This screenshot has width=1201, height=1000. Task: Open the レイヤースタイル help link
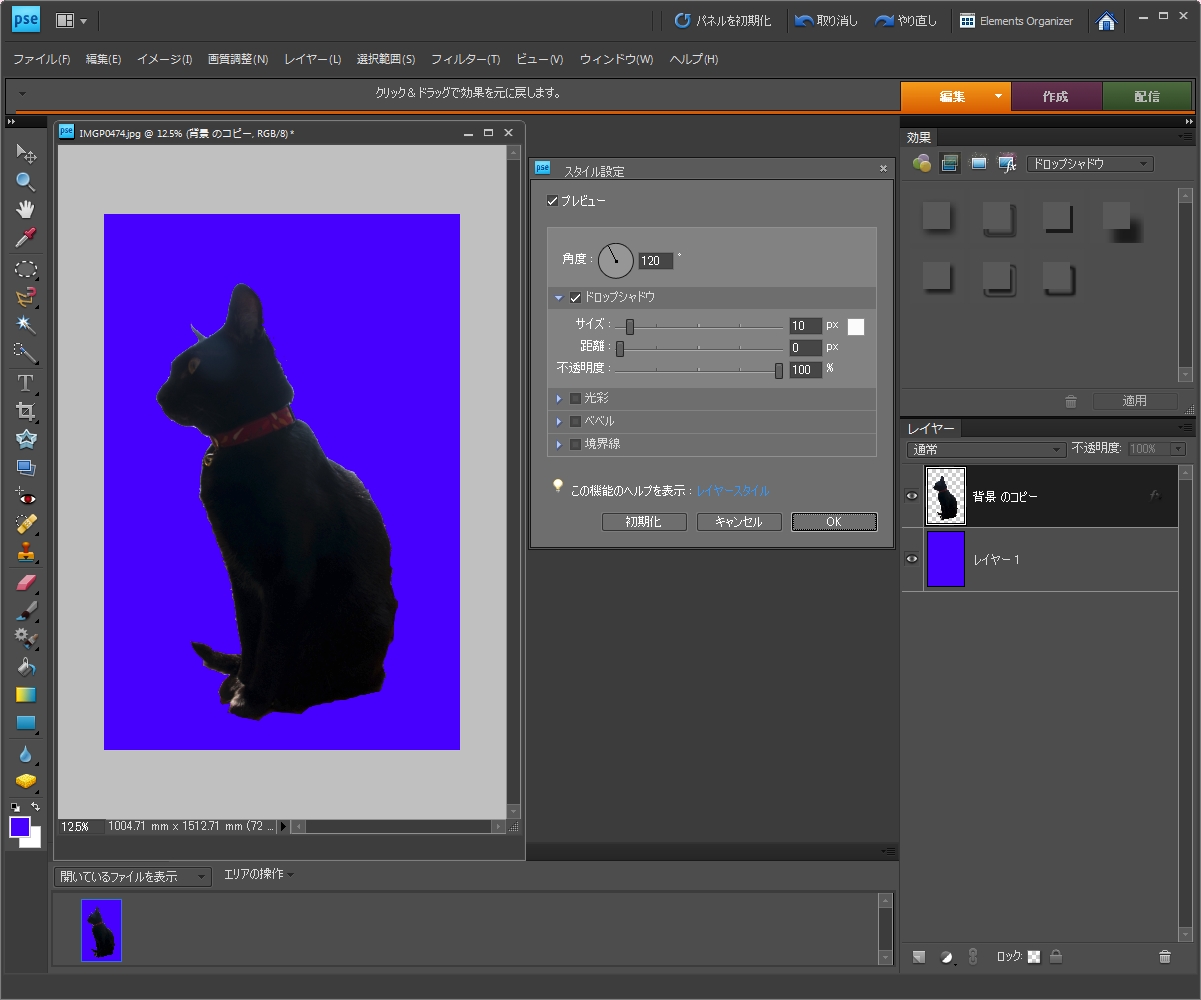[733, 491]
